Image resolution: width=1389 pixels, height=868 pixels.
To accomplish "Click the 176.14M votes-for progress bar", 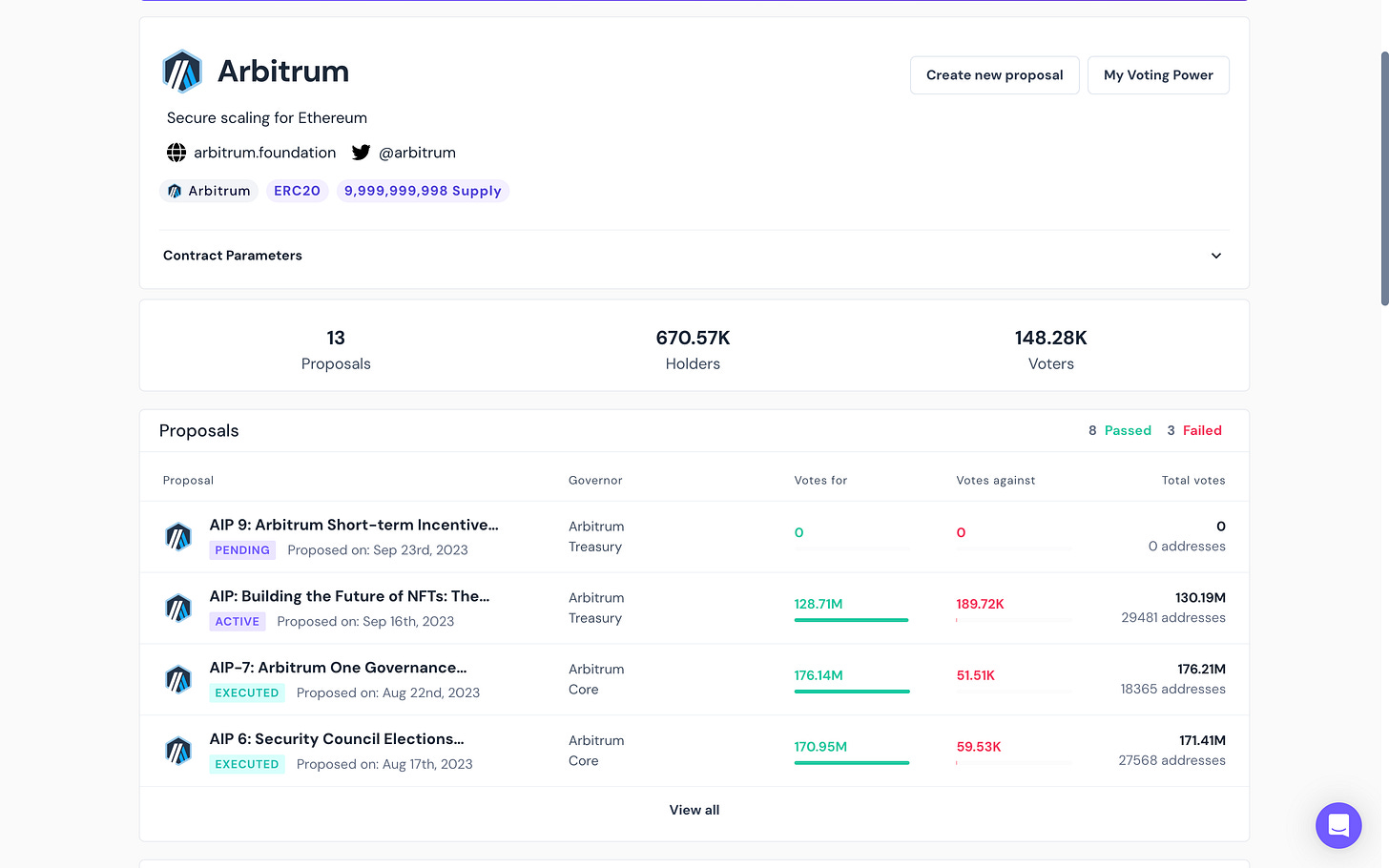I will pos(852,692).
